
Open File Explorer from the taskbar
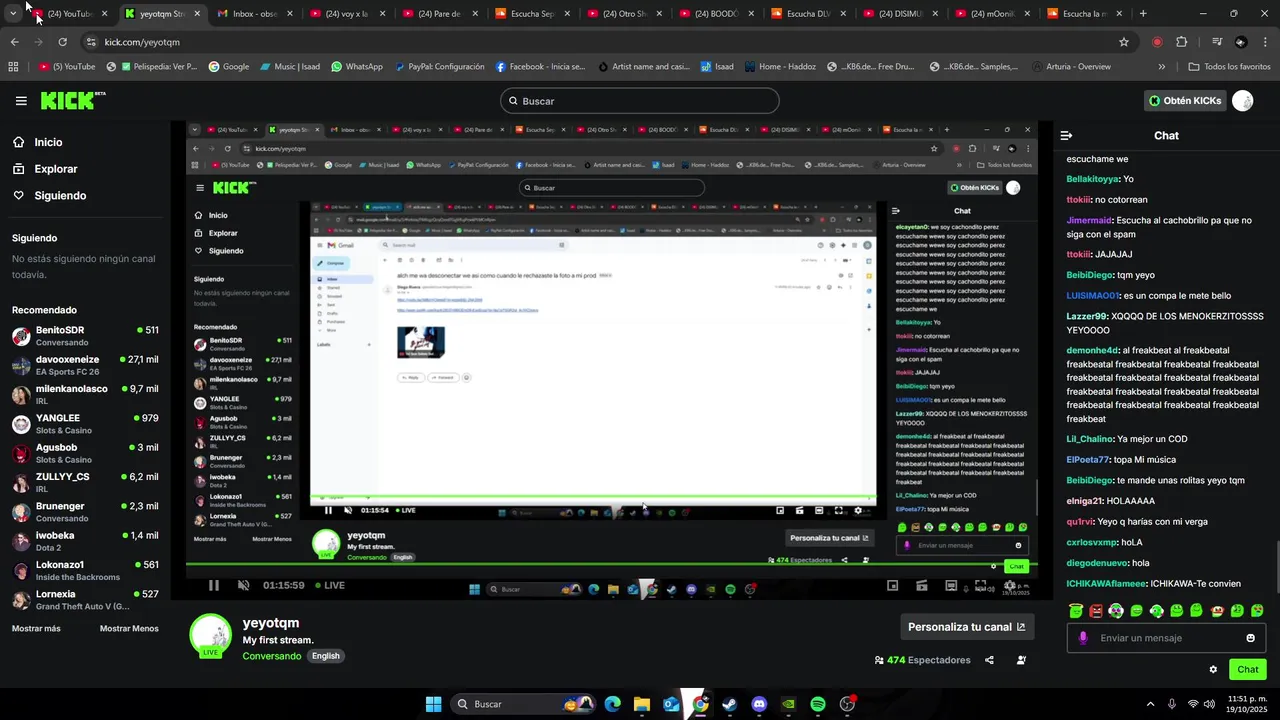642,704
